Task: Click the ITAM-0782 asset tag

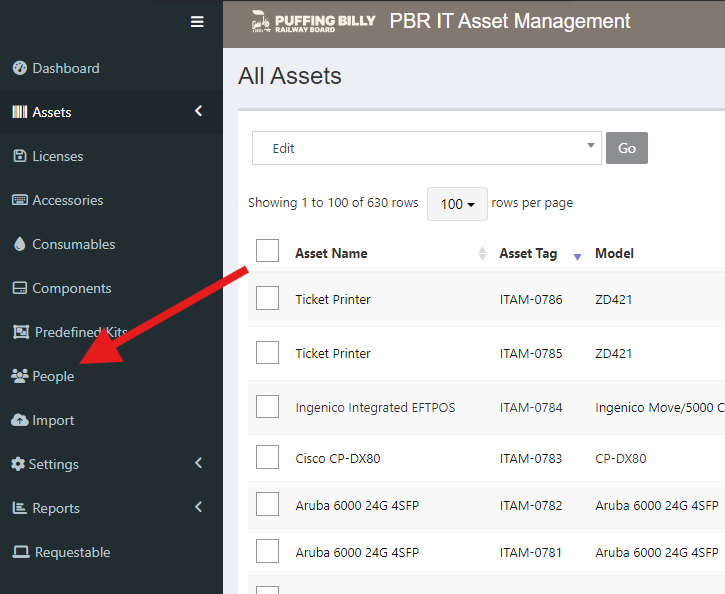Action: 531,506
